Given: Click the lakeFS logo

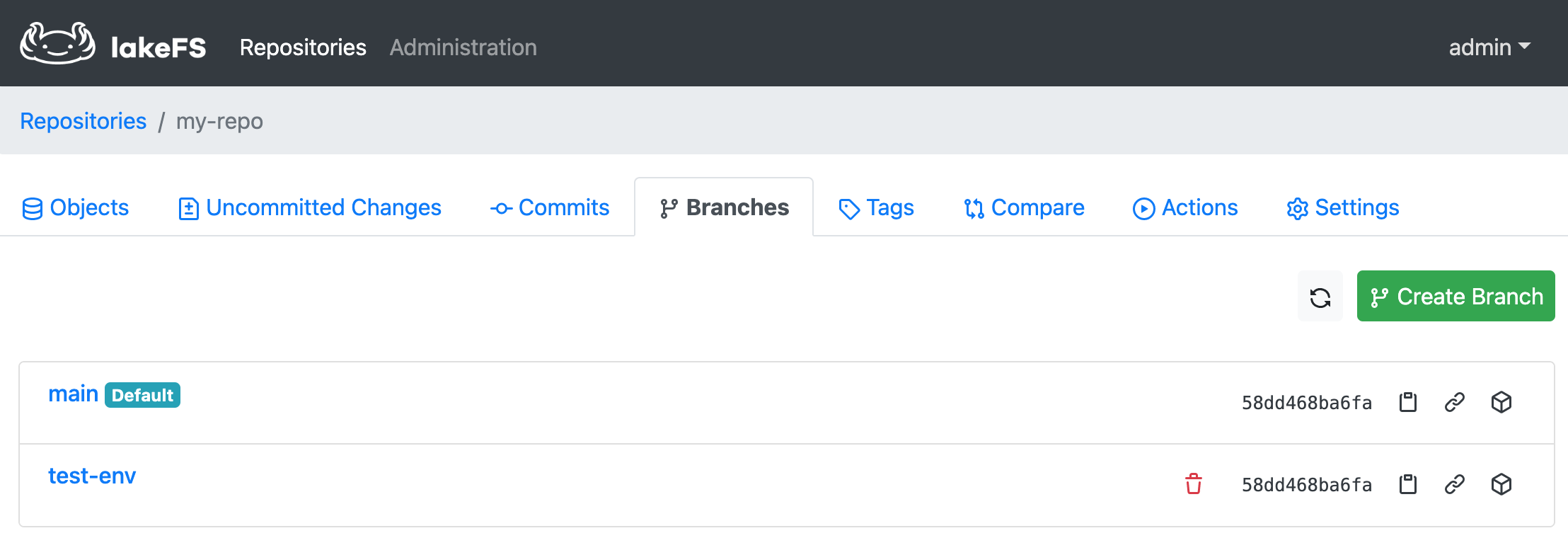Looking at the screenshot, I should pos(113,45).
